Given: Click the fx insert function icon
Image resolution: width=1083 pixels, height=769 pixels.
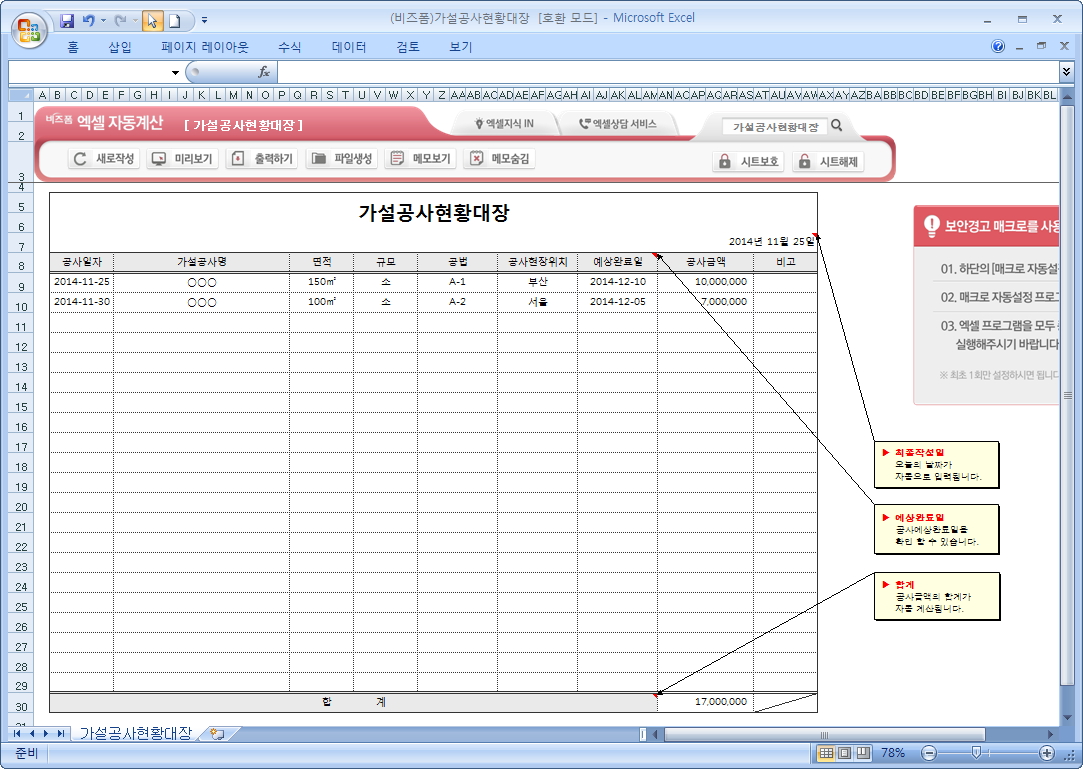Looking at the screenshot, I should click(x=264, y=72).
